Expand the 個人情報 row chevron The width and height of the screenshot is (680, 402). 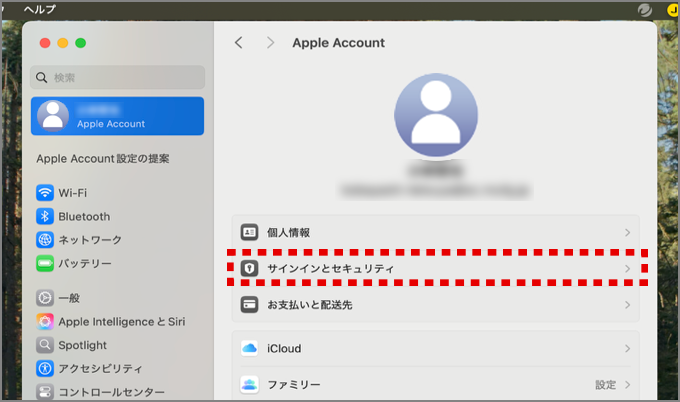click(x=627, y=232)
